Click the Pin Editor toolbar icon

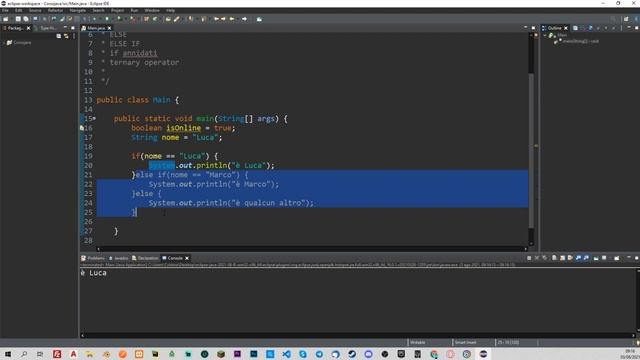(x=259, y=19)
